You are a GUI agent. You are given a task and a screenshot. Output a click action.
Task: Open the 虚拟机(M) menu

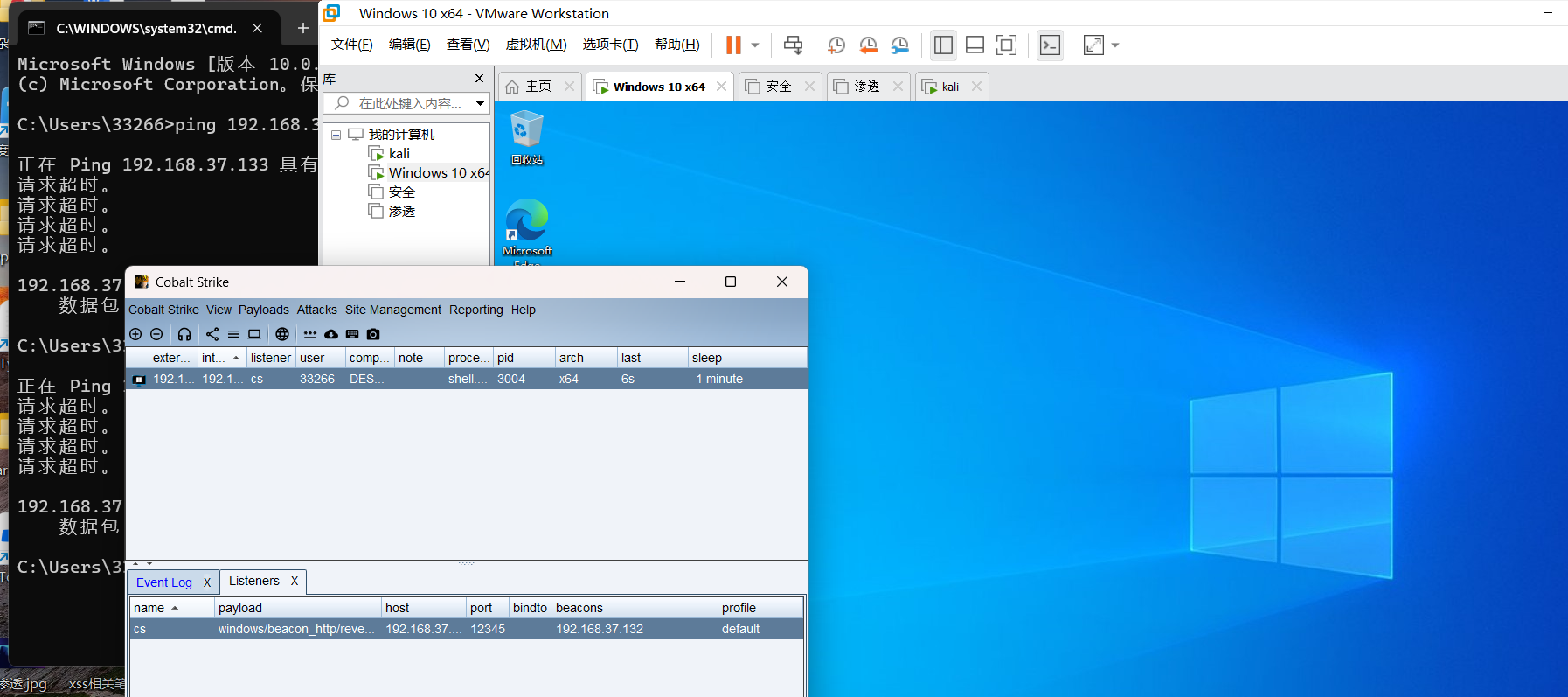[537, 45]
